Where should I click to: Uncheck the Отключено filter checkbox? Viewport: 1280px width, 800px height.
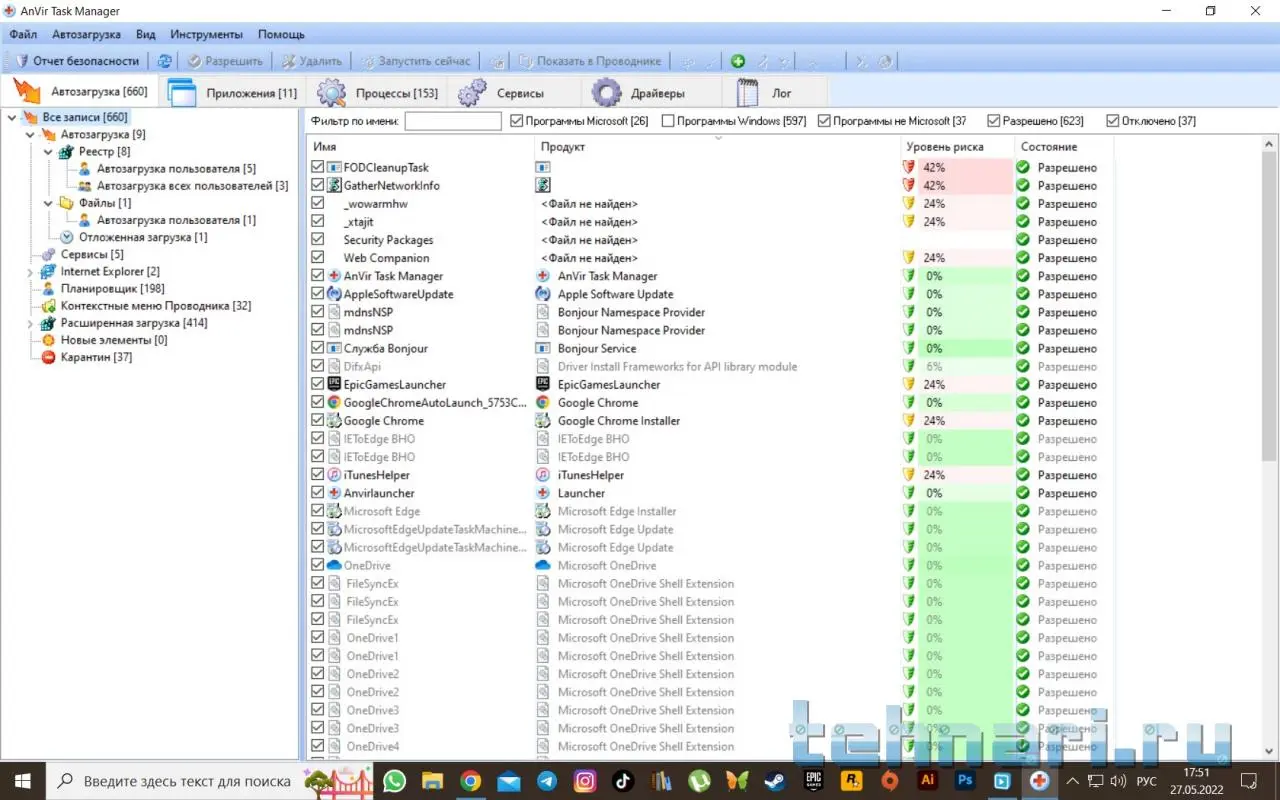pyautogui.click(x=1113, y=121)
